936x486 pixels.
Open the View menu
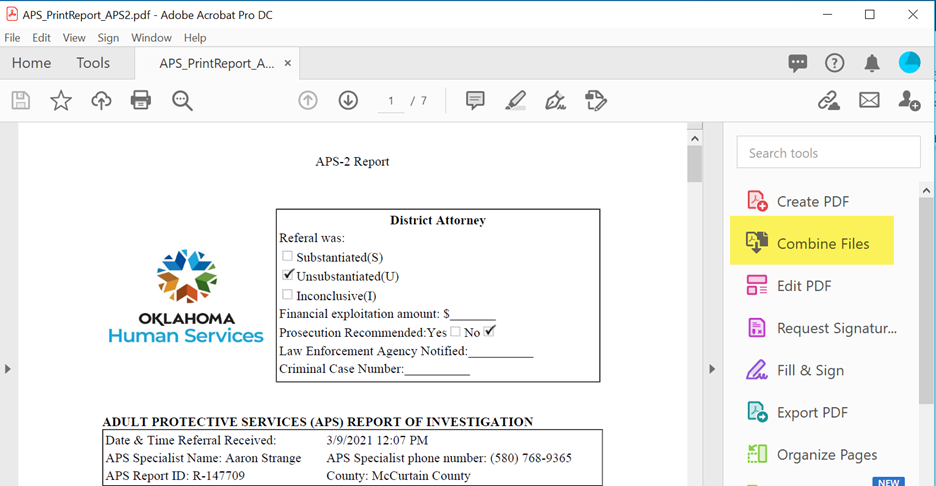[x=74, y=38]
